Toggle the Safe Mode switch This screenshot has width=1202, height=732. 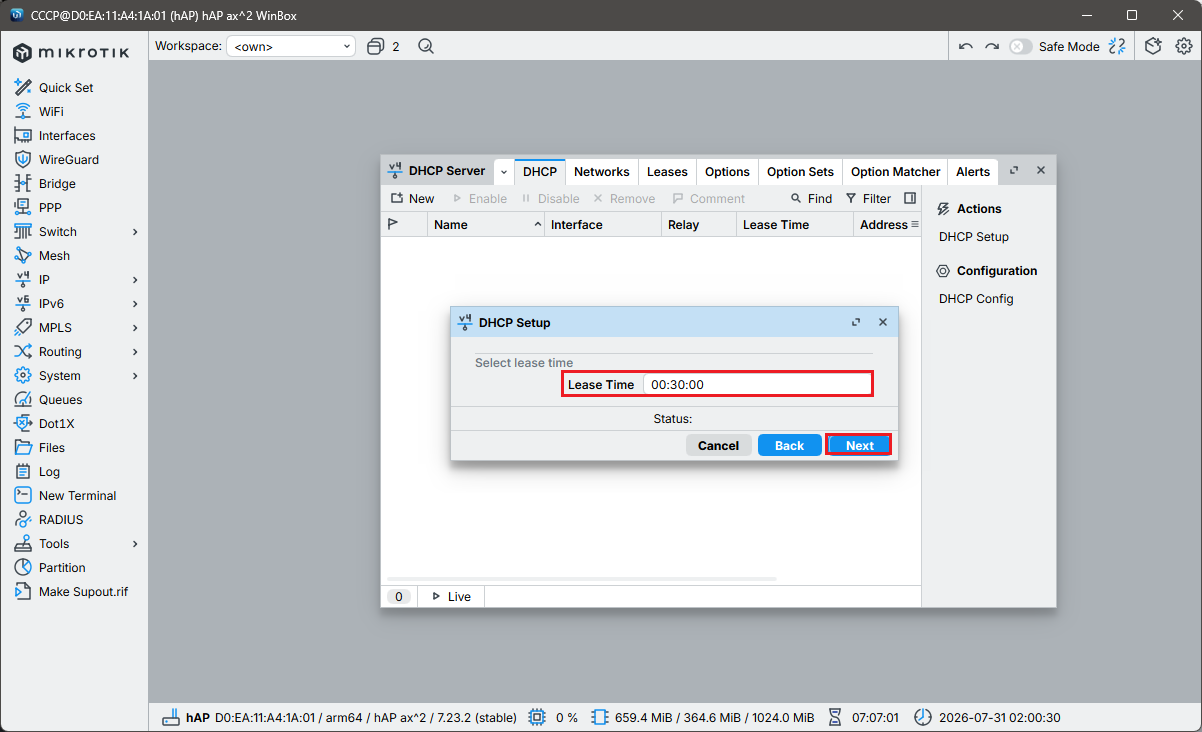click(1020, 46)
